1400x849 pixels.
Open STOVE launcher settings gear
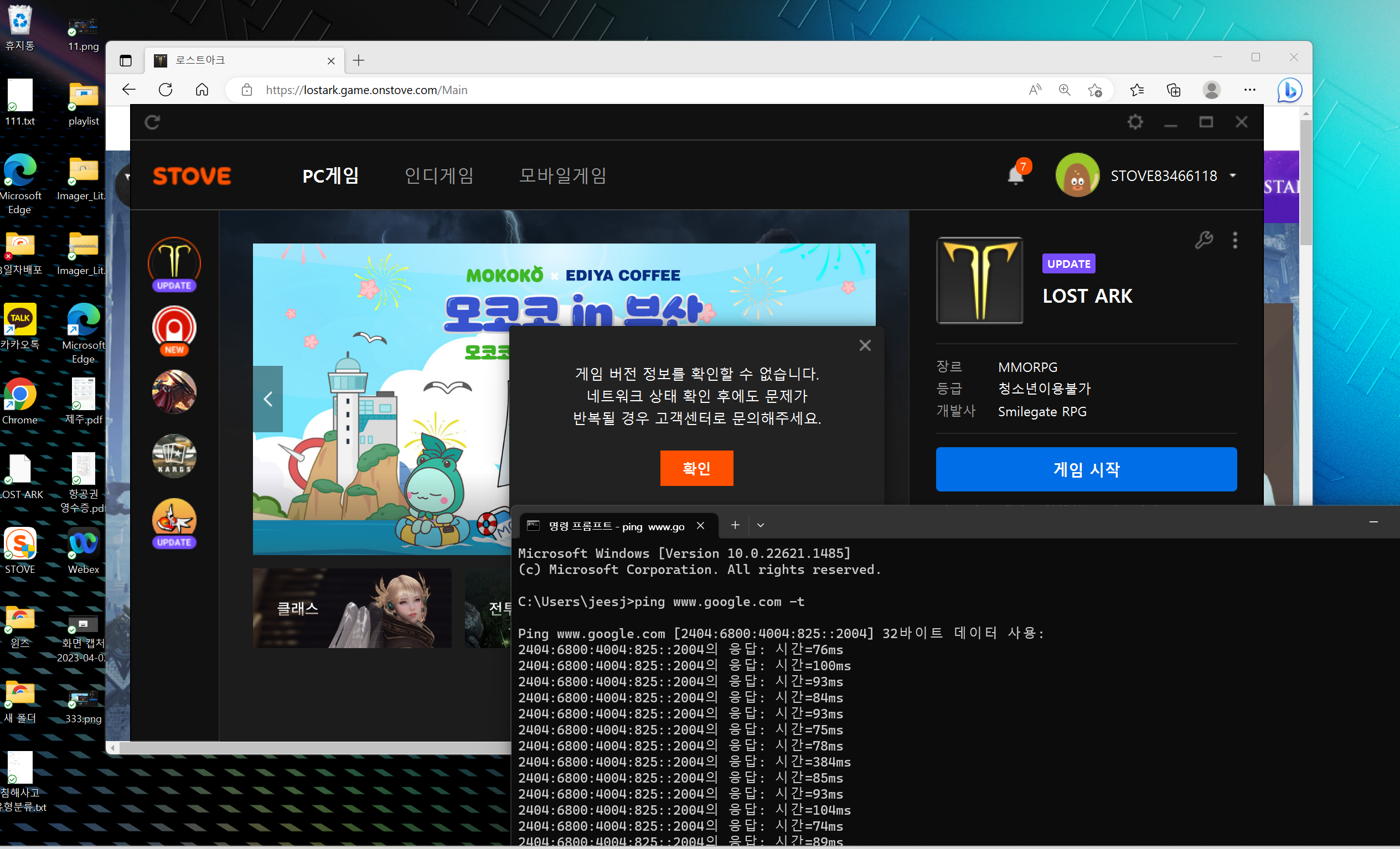[x=1135, y=122]
